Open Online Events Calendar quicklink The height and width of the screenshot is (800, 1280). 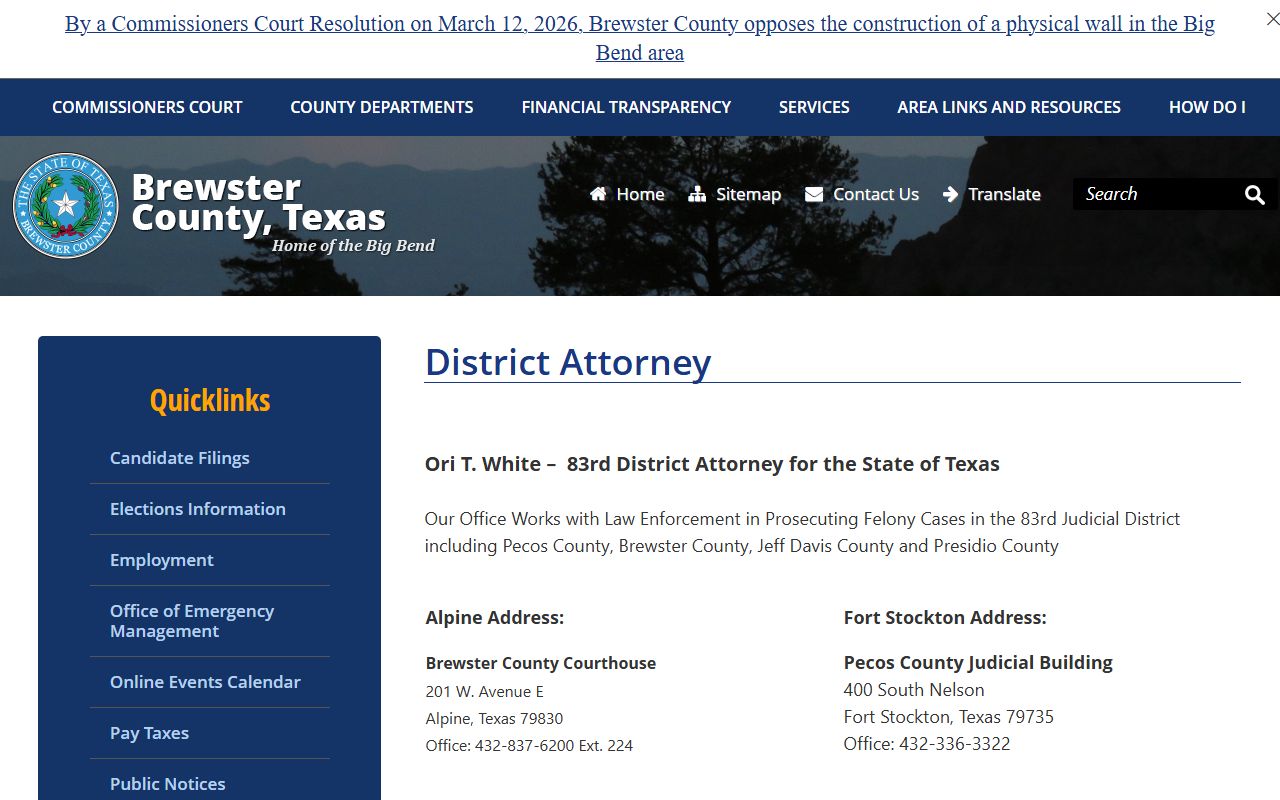pyautogui.click(x=205, y=682)
